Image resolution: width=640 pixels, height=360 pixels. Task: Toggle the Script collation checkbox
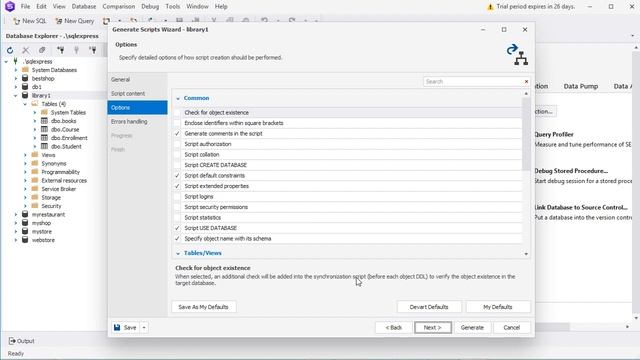click(x=177, y=155)
